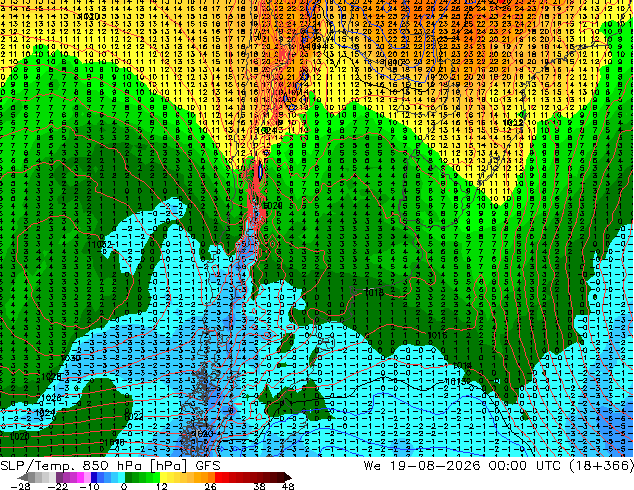Pick the gray segment of the temperature color bar

pos(38,477)
